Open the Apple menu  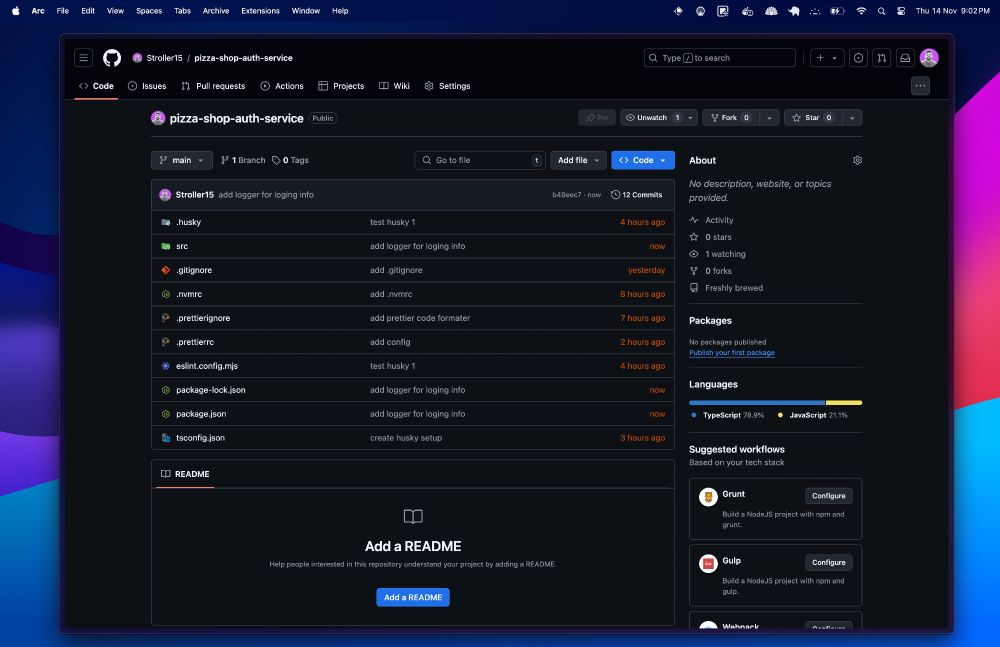click(15, 11)
